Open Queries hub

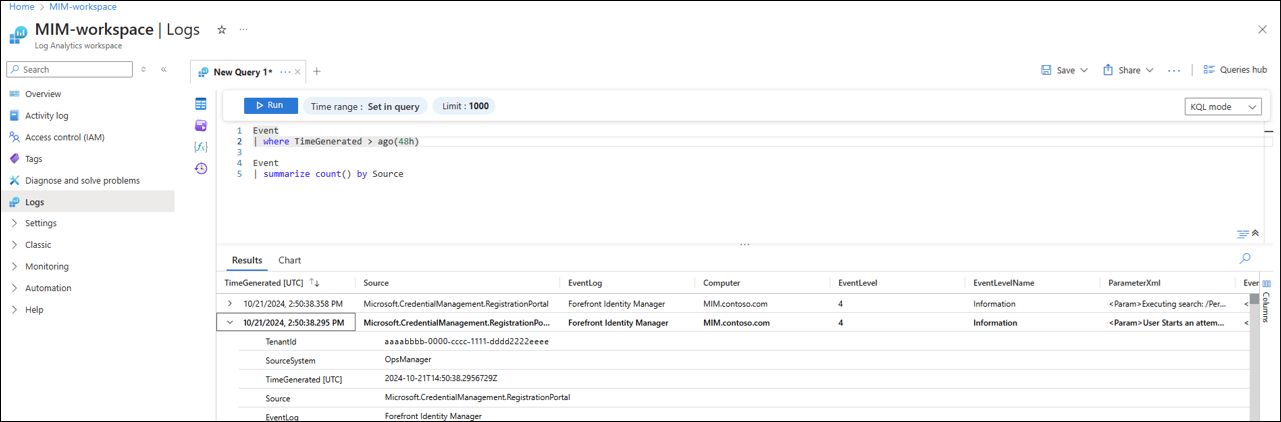pos(1234,70)
